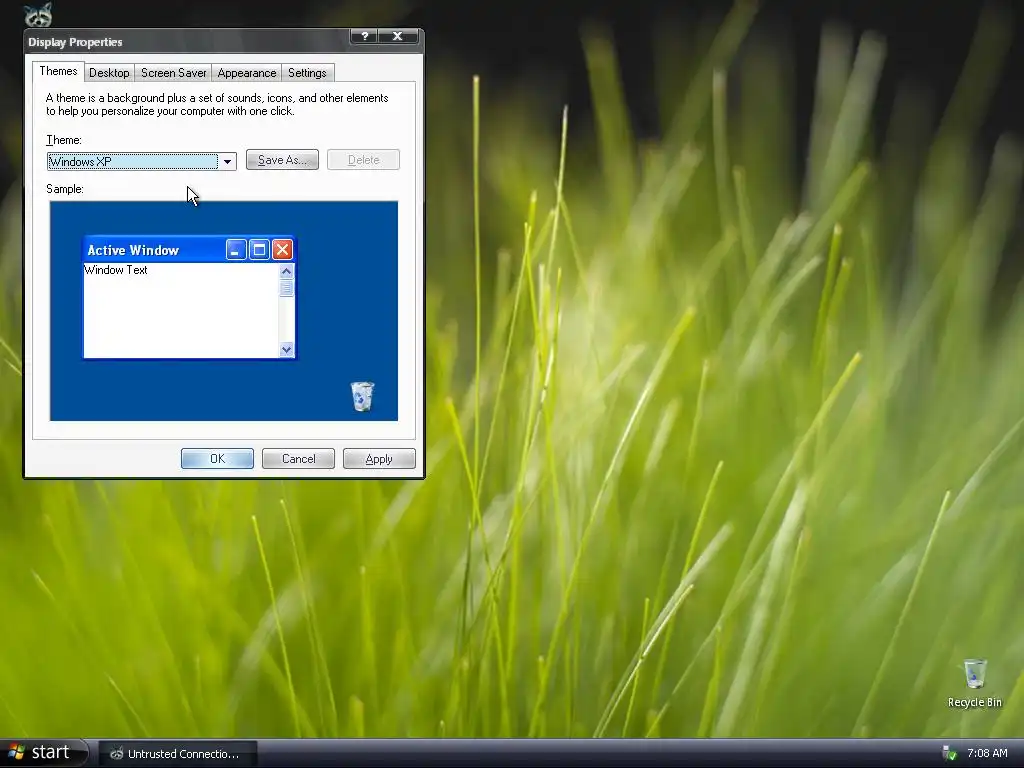Open the Recycle Bin desktop icon
Screen dimensions: 1024x768
point(974,683)
